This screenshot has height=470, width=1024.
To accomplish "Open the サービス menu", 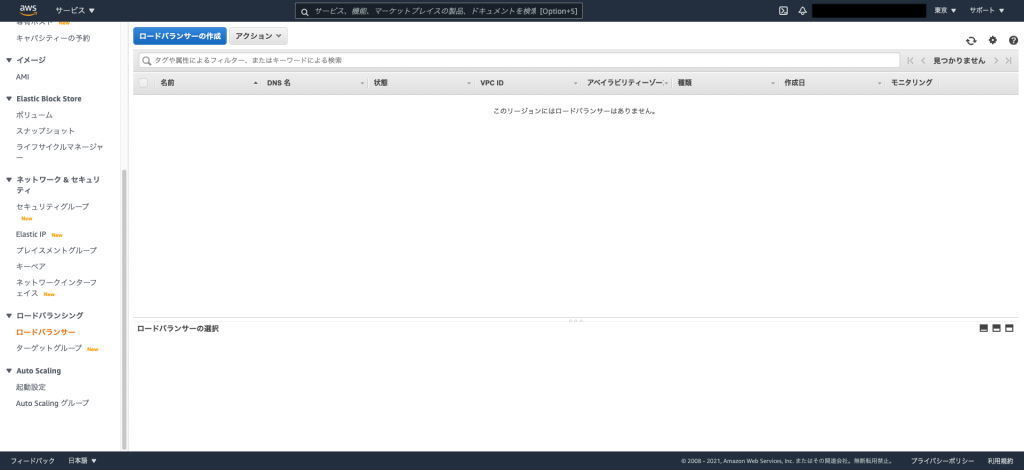I will [x=75, y=10].
